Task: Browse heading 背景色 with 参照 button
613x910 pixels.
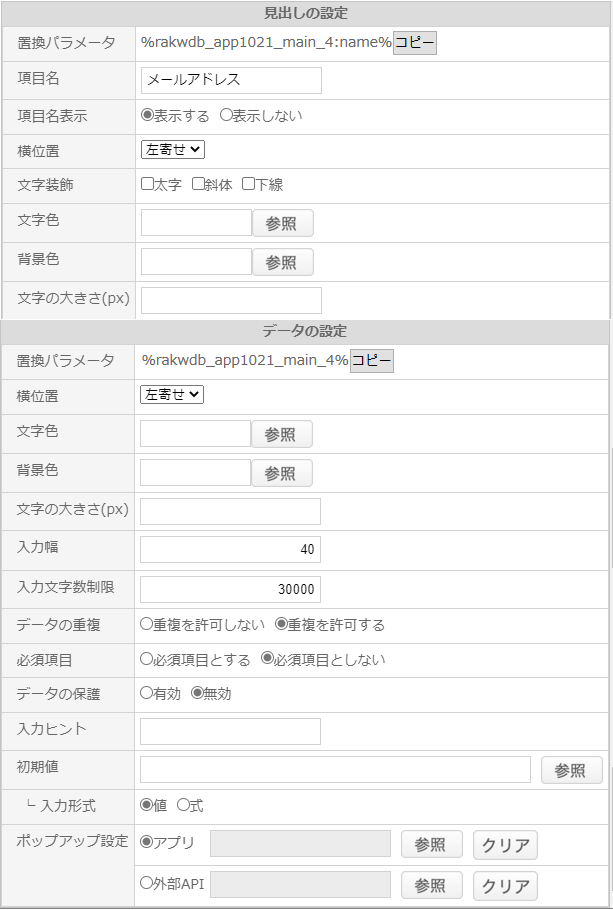Action: point(283,262)
